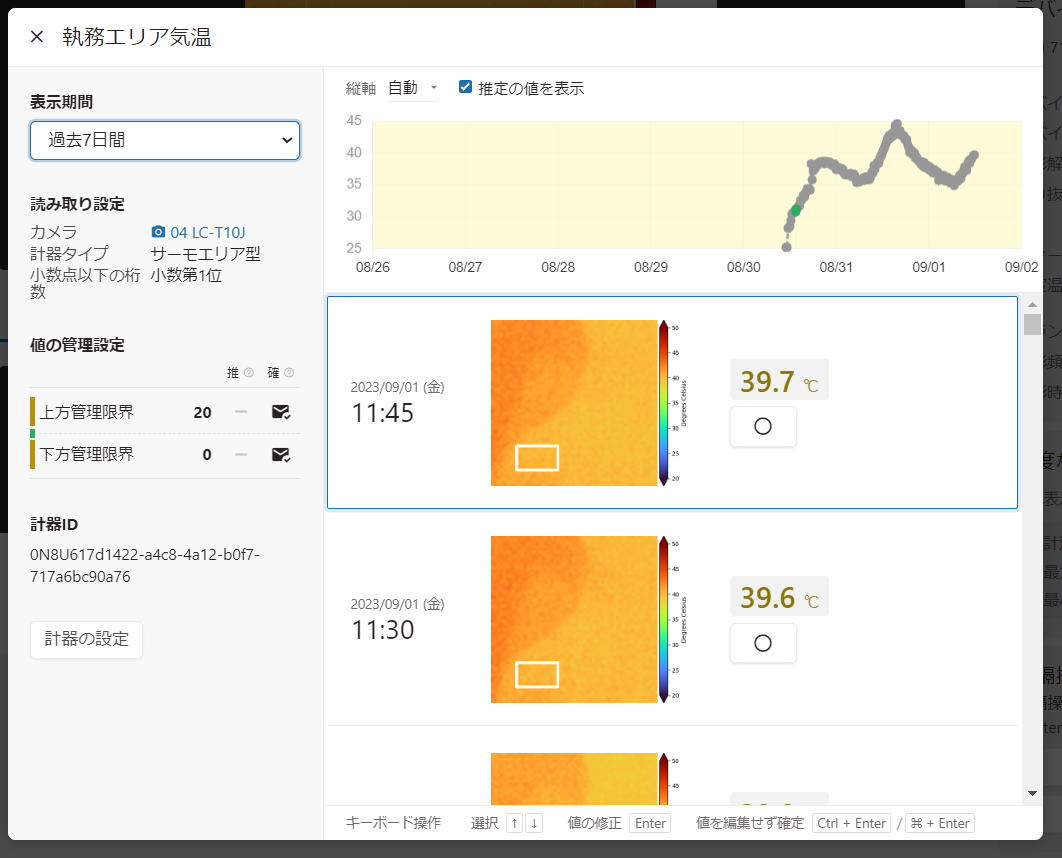Click the 08/31 date label on chart axis
This screenshot has height=858, width=1062.
pos(836,267)
